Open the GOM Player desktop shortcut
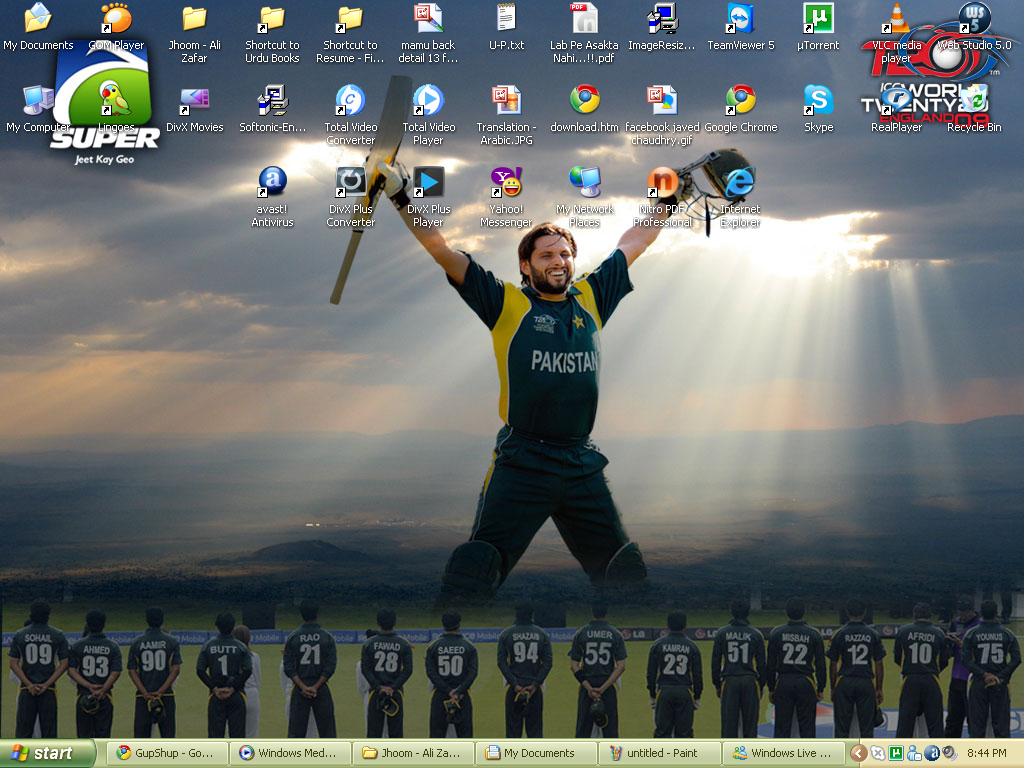The height and width of the screenshot is (768, 1029). pyautogui.click(x=116, y=20)
